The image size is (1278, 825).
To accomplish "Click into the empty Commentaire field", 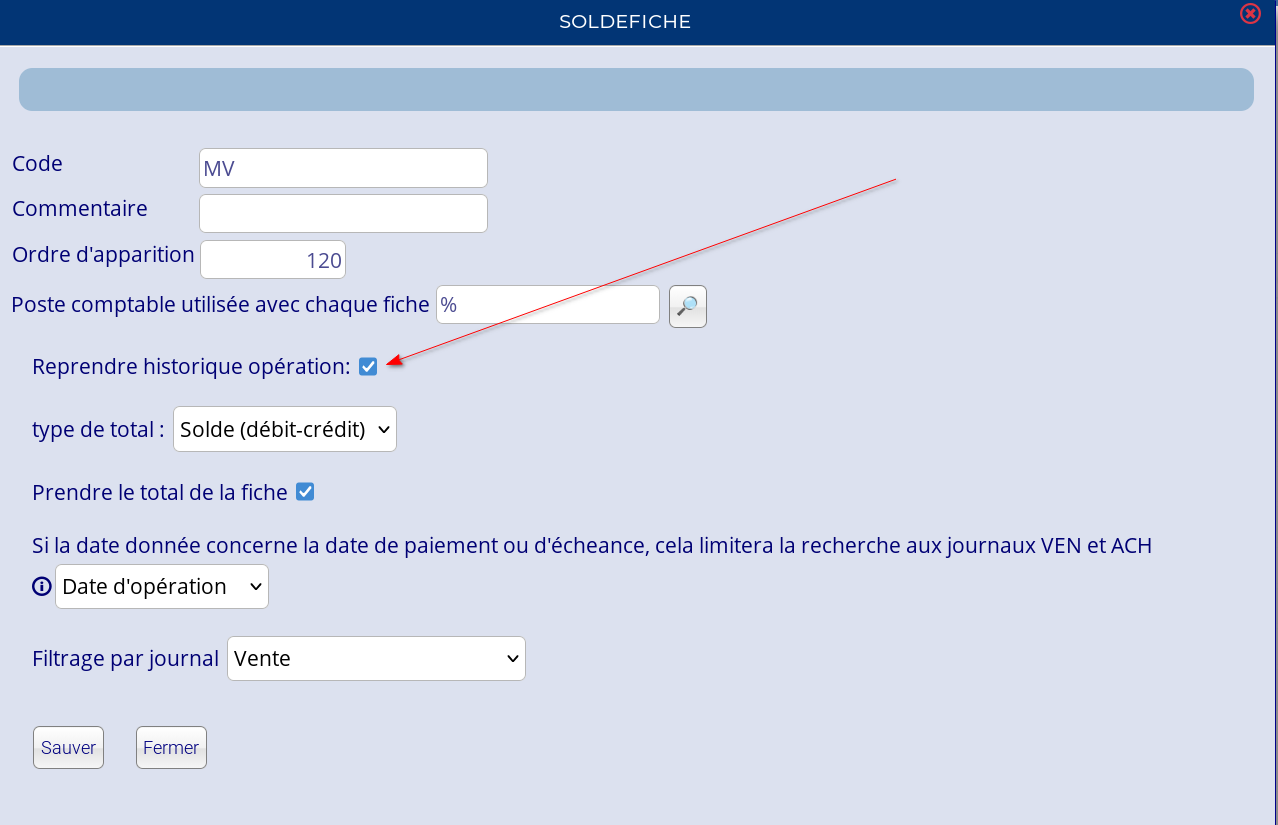I will point(343,213).
